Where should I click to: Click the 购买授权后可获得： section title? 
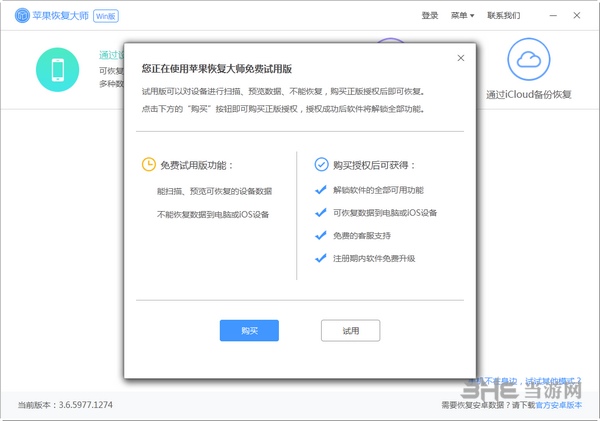tap(374, 165)
